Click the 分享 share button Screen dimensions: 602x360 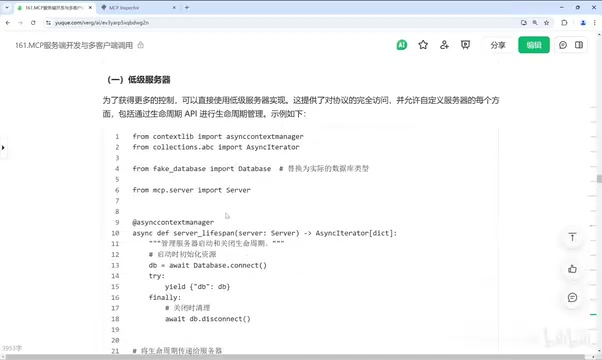[498, 45]
